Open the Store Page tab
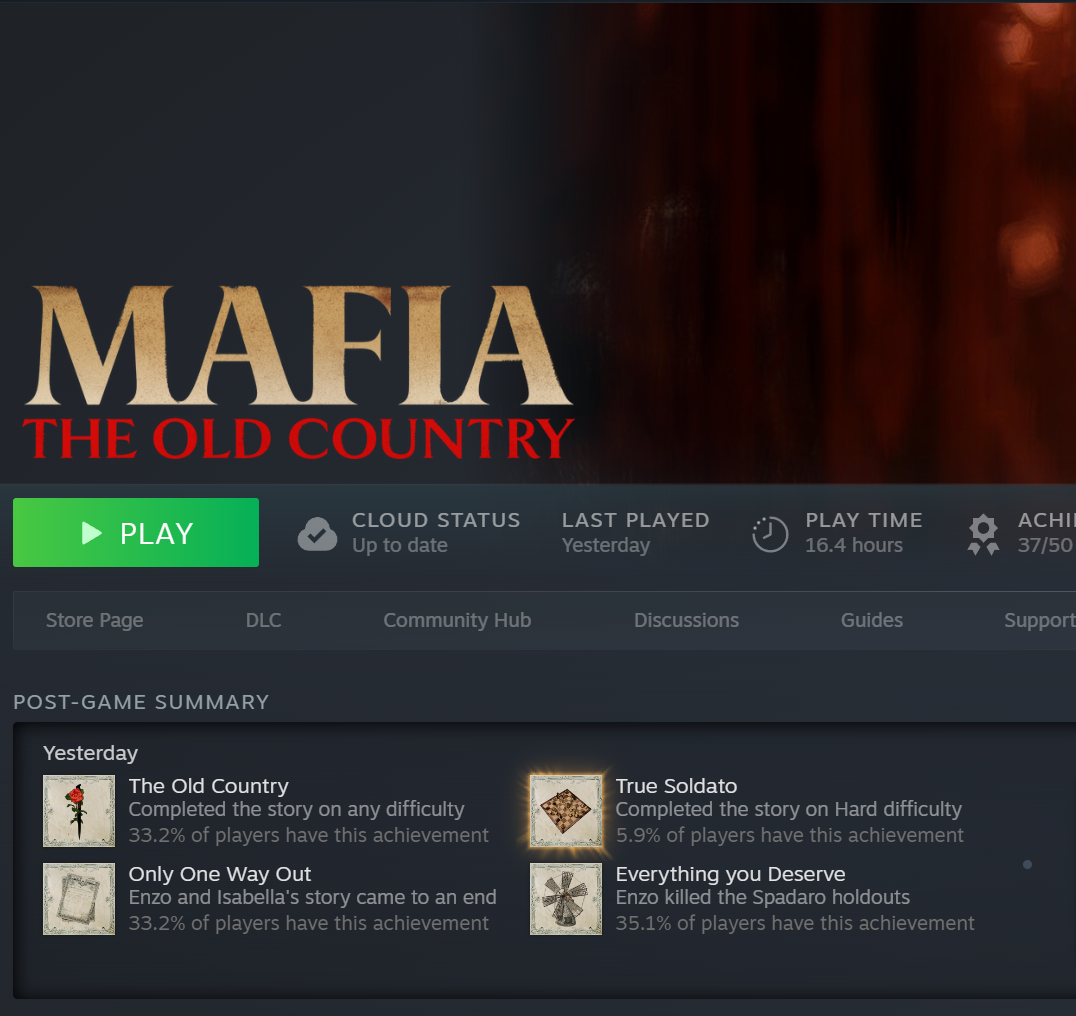This screenshot has height=1016, width=1076. [95, 620]
